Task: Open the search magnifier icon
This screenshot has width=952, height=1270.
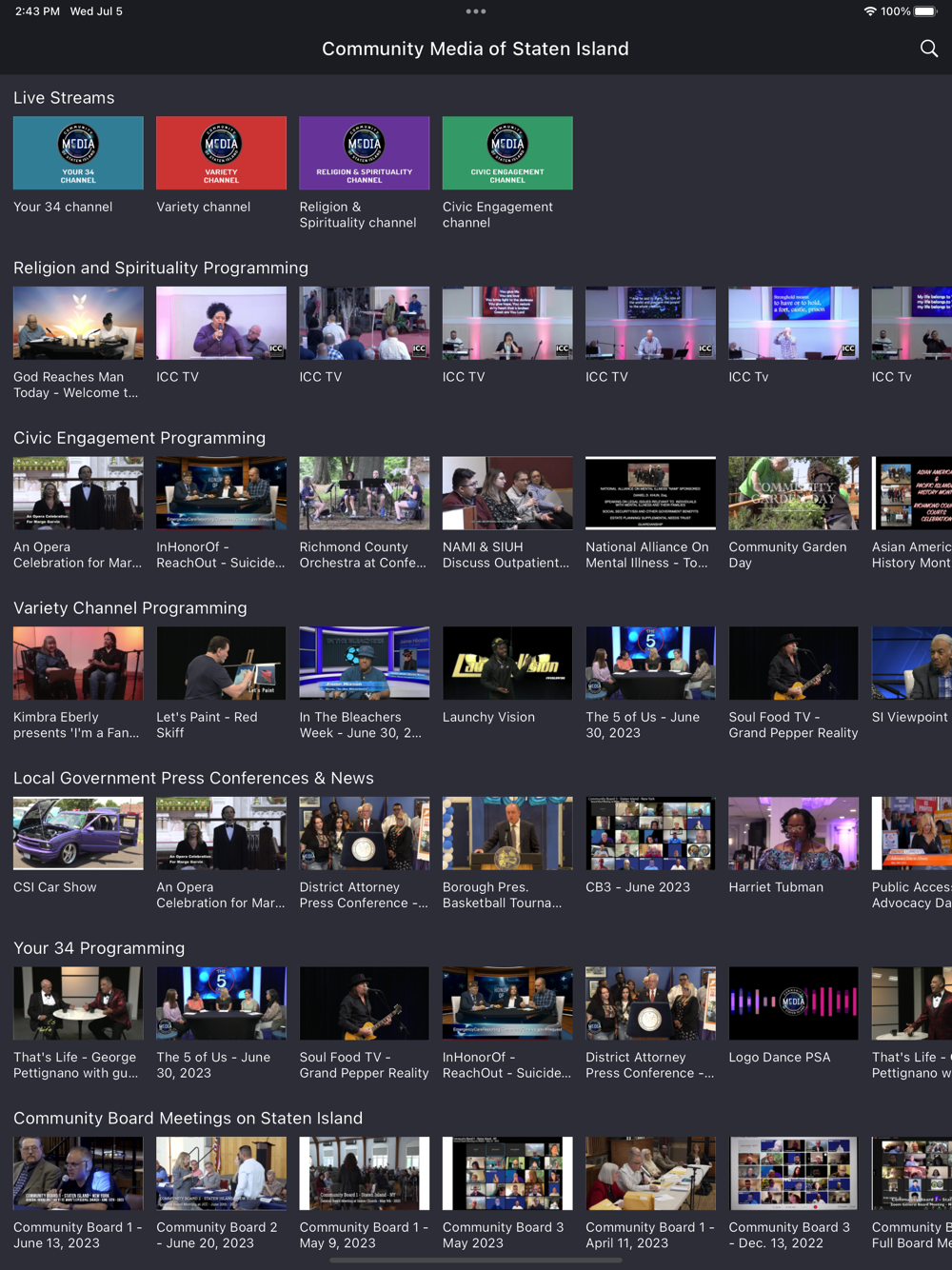Action: tap(929, 49)
